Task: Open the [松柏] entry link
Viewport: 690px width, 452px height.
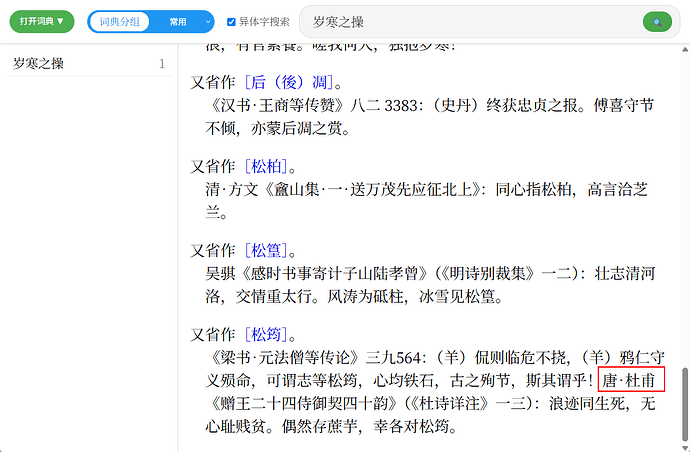Action: point(266,167)
